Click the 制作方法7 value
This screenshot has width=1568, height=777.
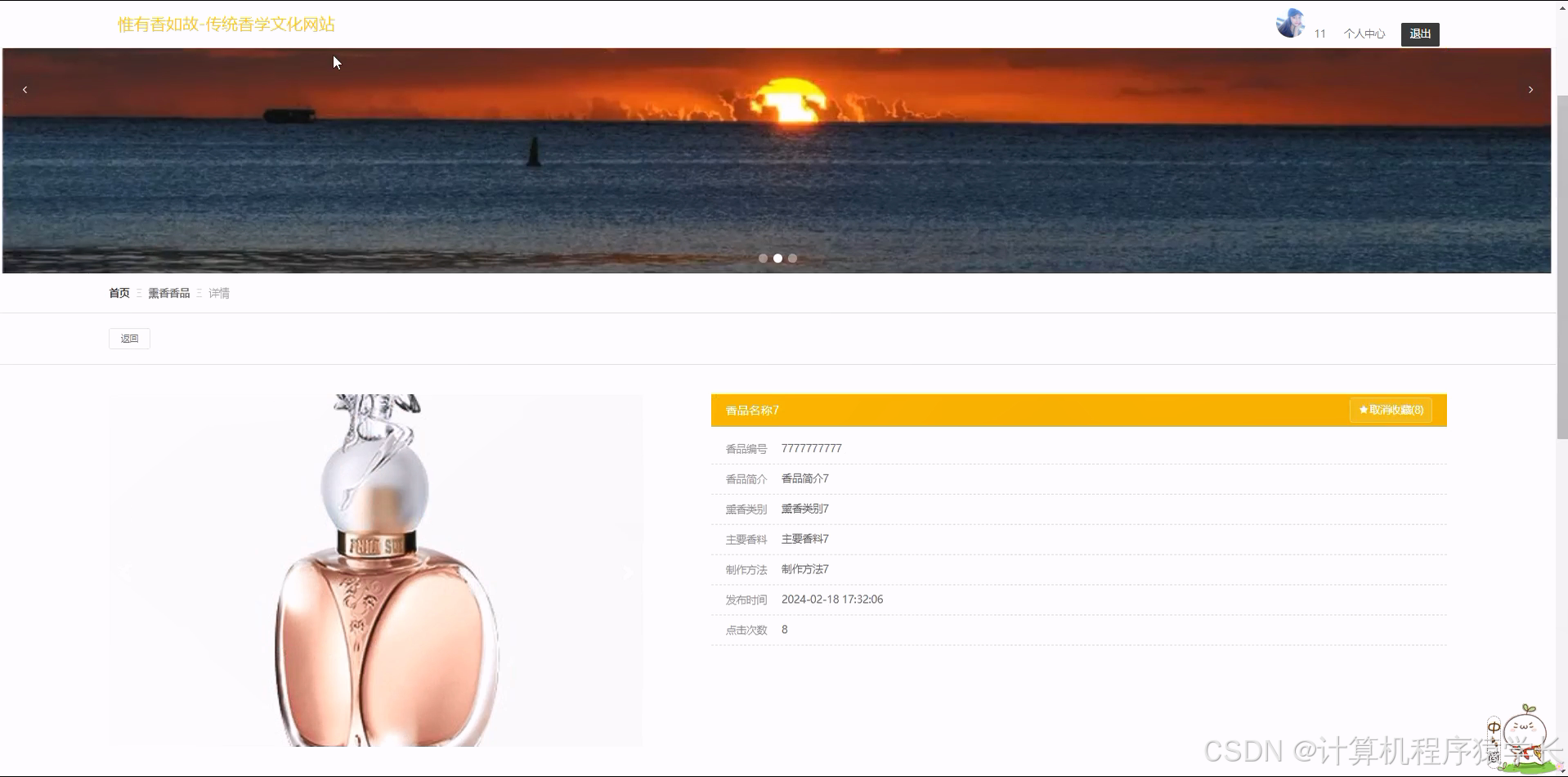click(x=804, y=569)
